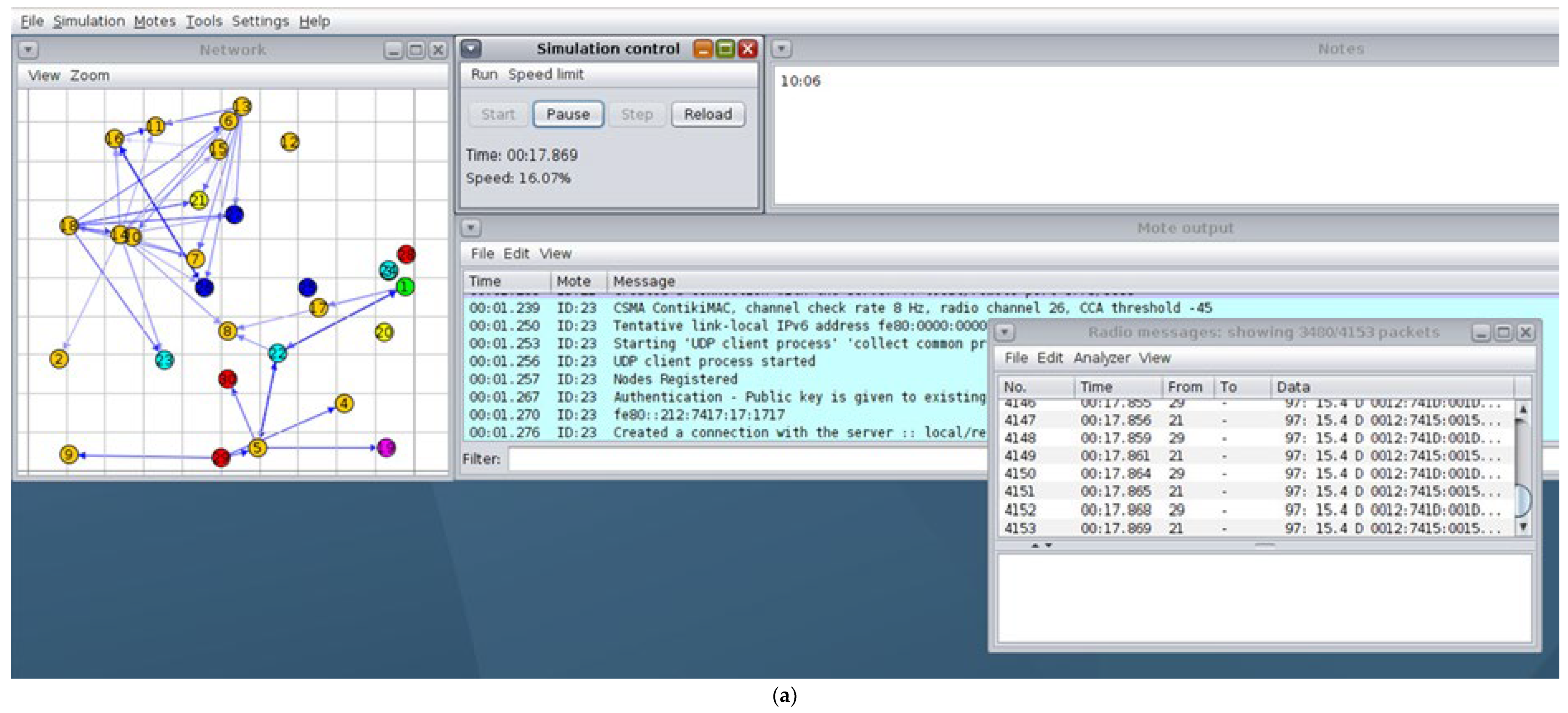
Task: Open Radio messages panel dropdown arrow
Action: click(1005, 332)
